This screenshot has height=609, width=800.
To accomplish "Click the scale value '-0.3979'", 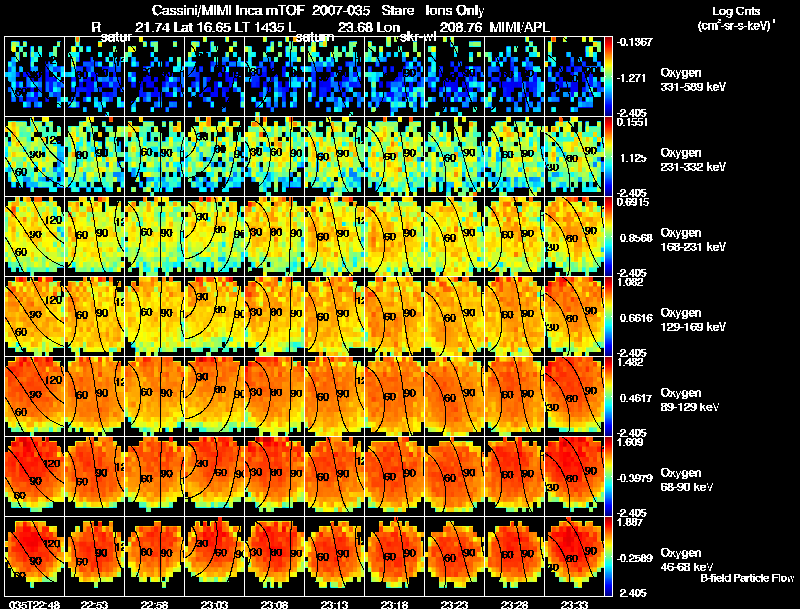I will click(x=634, y=478).
